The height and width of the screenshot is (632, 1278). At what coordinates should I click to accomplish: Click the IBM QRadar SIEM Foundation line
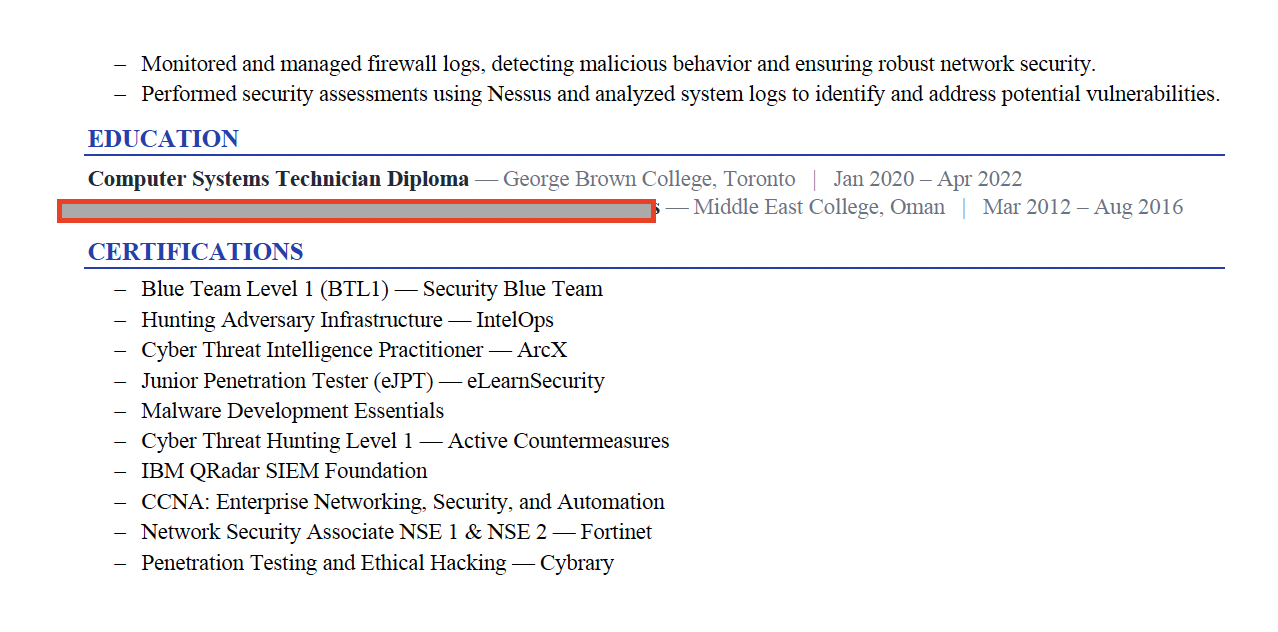point(284,471)
